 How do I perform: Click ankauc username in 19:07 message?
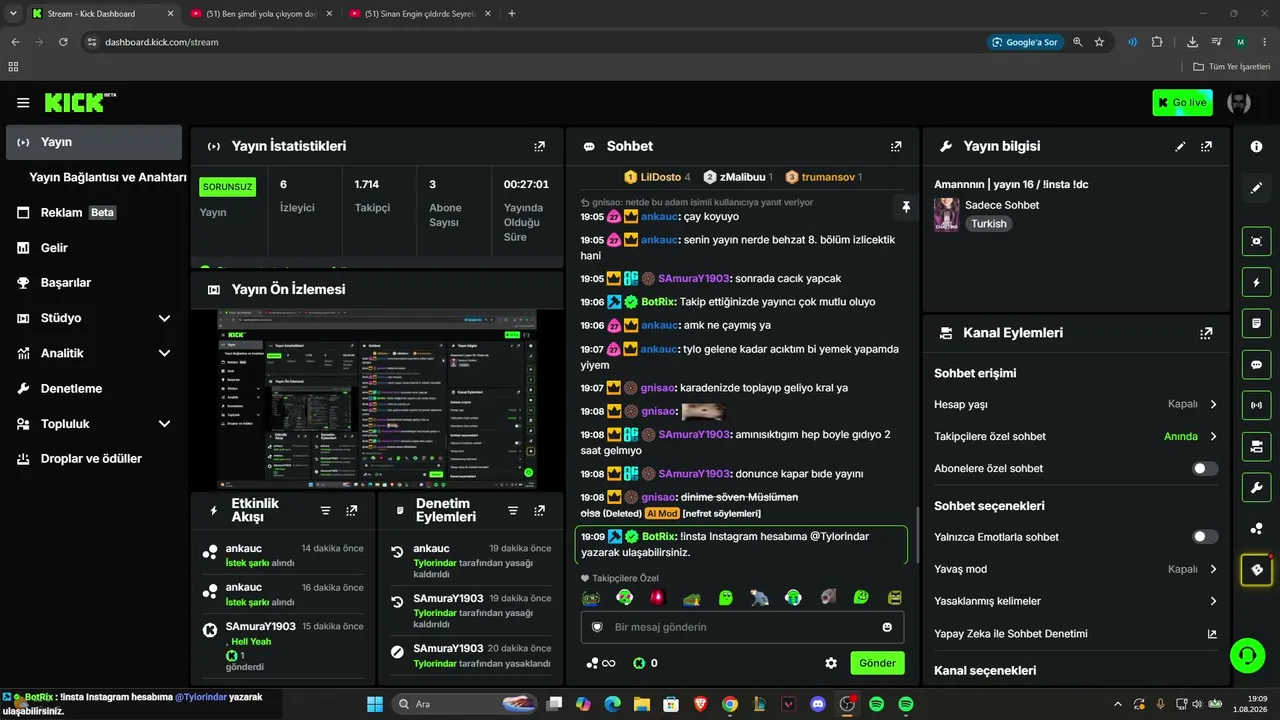(658, 349)
